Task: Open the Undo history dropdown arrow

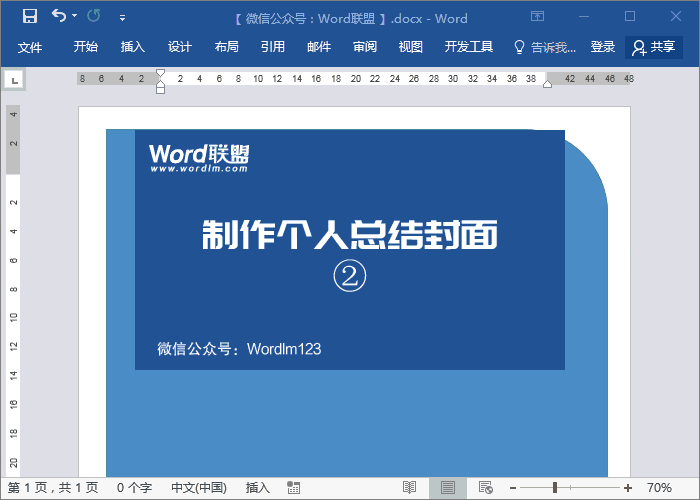Action: click(x=75, y=16)
